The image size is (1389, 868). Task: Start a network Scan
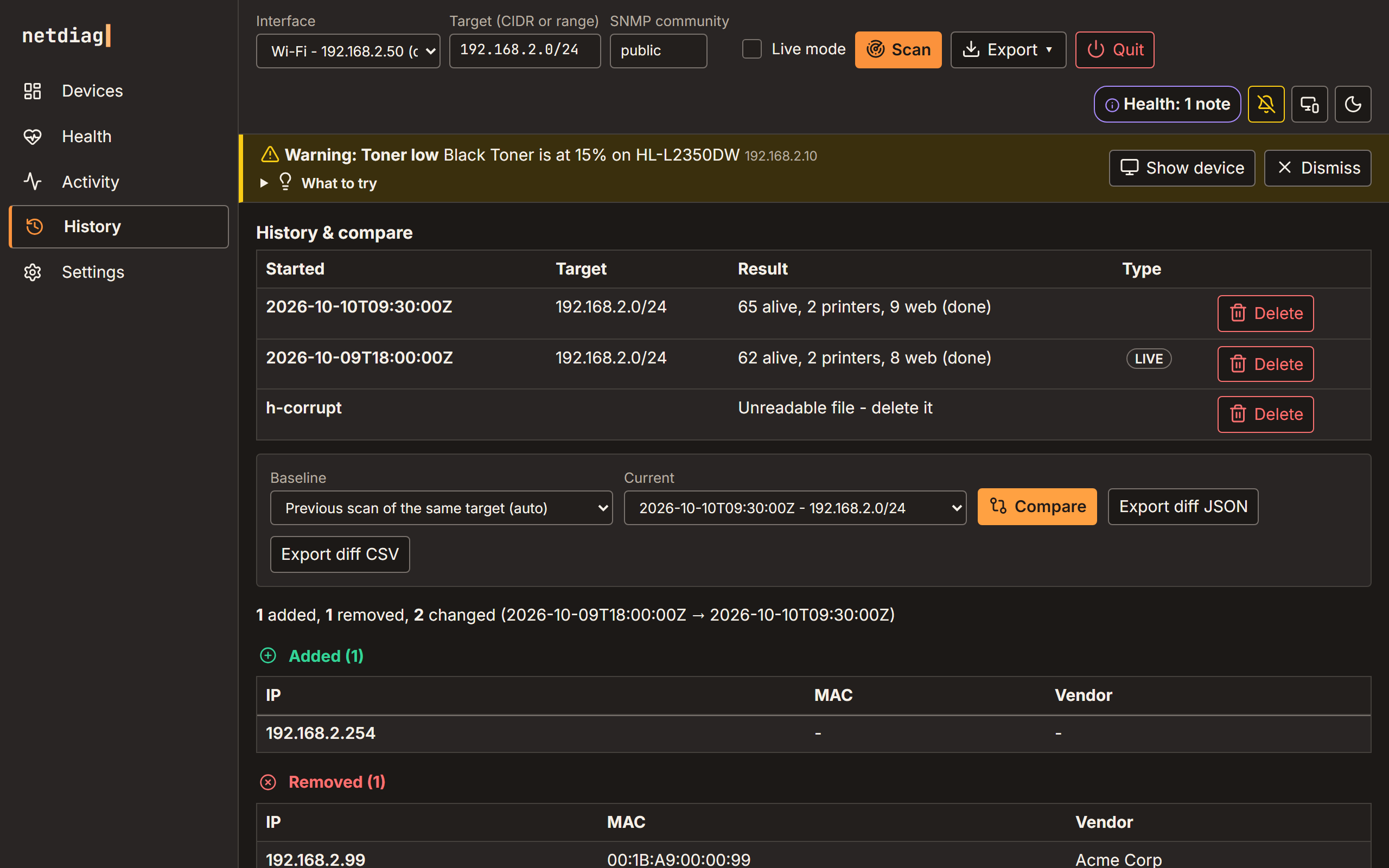897,50
